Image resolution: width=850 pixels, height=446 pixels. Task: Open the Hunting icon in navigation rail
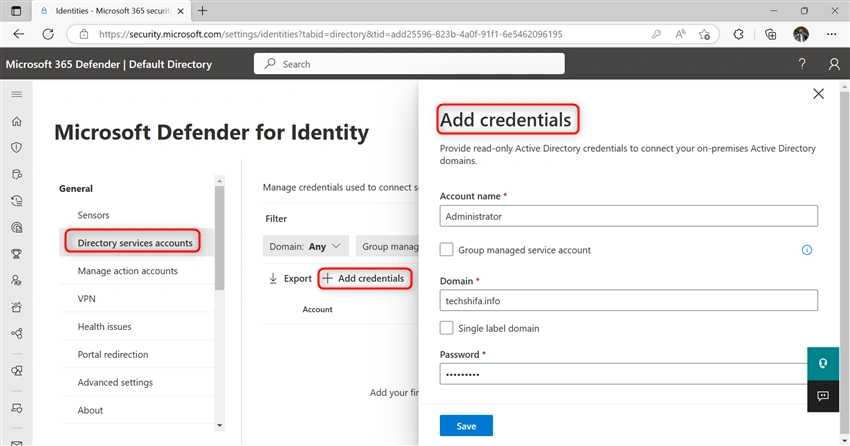(x=17, y=174)
